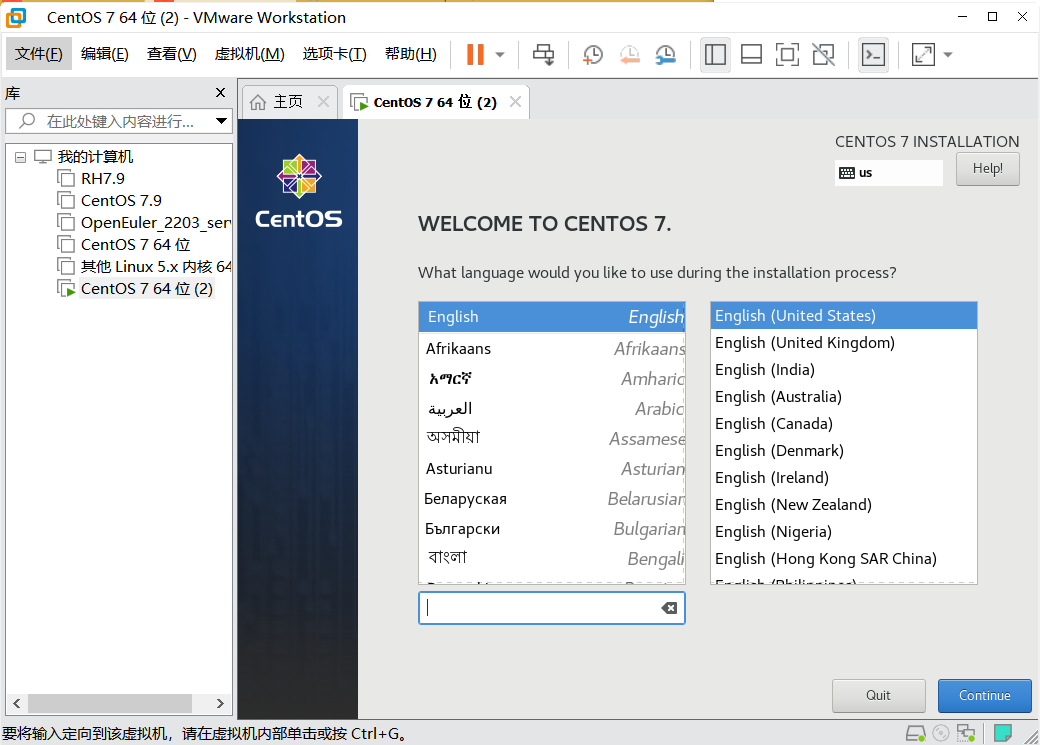Open the 帮助(H) menu
1040x745 pixels.
(x=411, y=54)
